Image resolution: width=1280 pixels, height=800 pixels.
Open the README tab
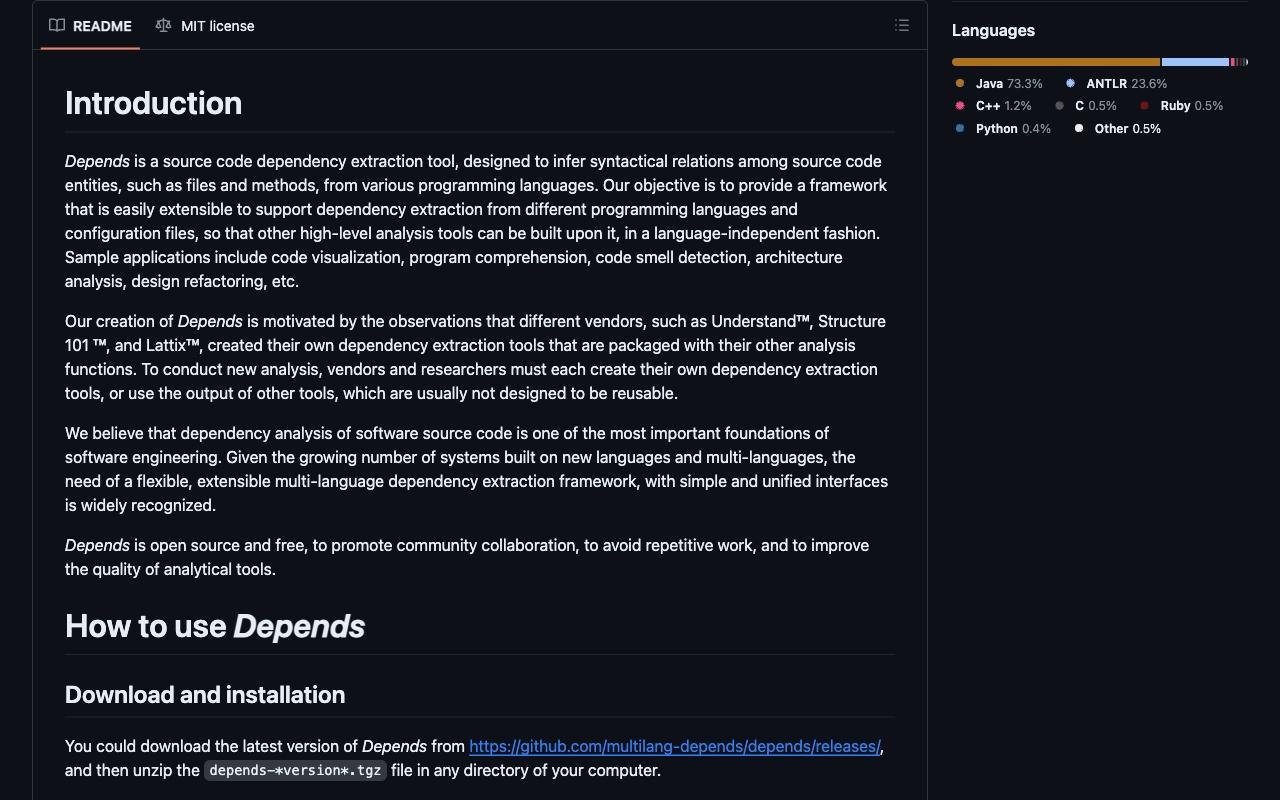tap(91, 26)
